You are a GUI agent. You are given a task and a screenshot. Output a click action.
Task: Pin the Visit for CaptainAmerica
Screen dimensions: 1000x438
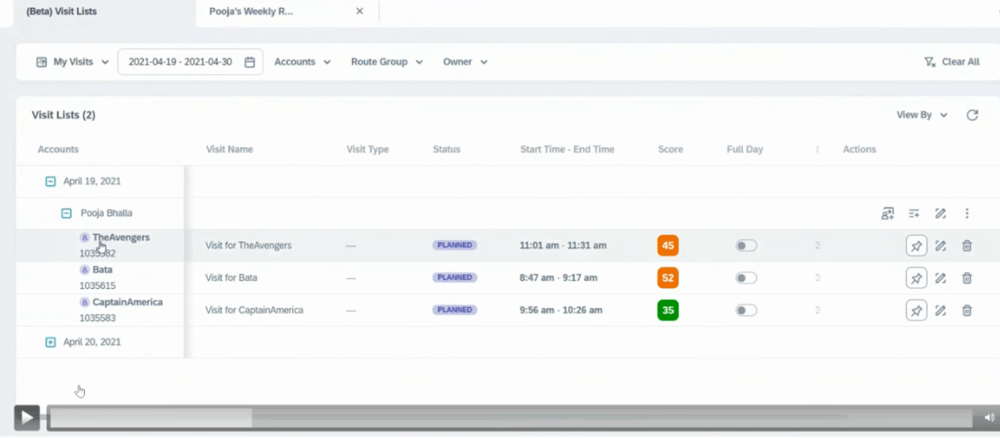916,310
